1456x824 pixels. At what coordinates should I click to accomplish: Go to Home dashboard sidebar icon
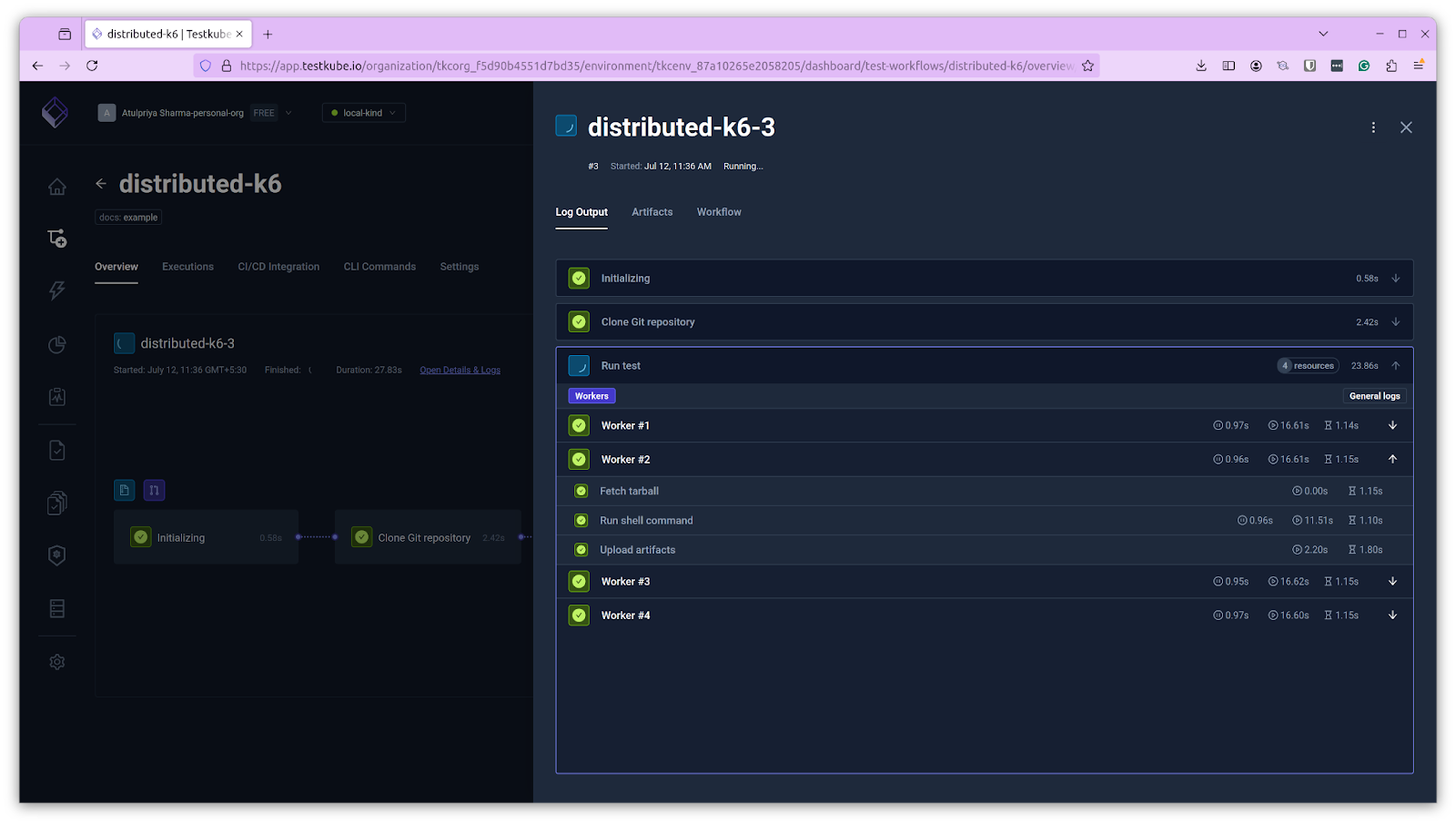point(57,187)
